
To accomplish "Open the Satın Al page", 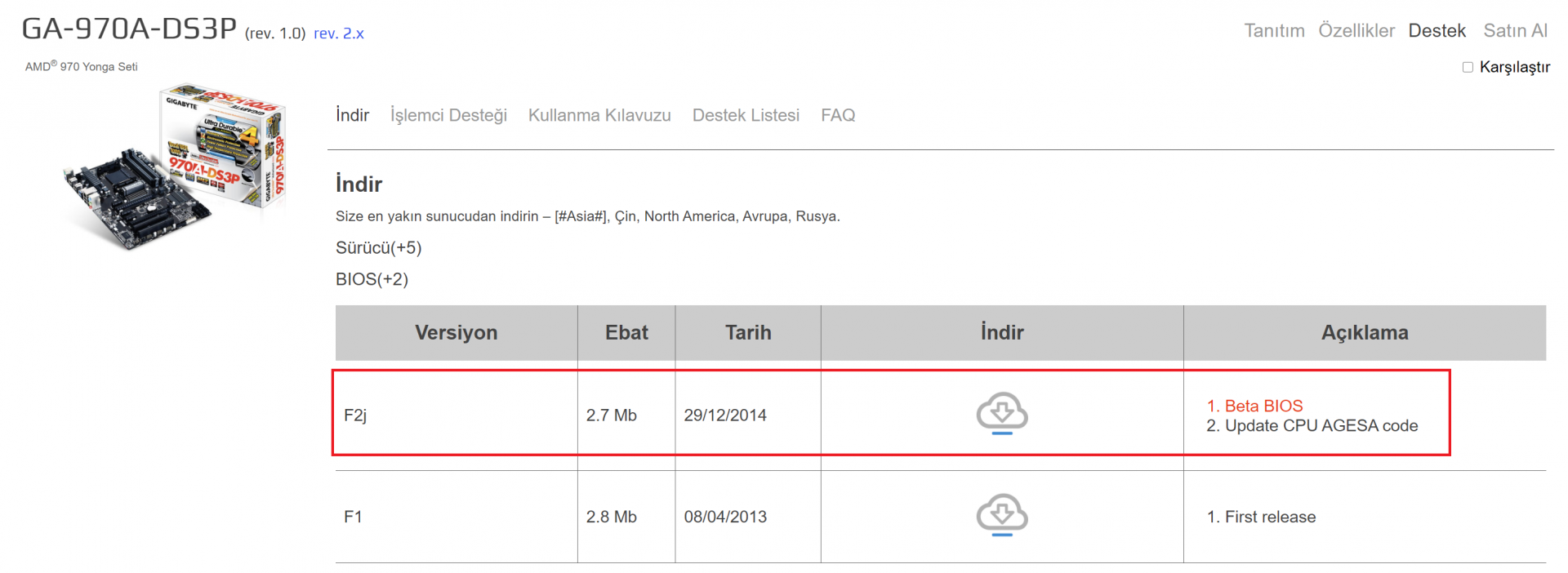I will click(x=1515, y=30).
